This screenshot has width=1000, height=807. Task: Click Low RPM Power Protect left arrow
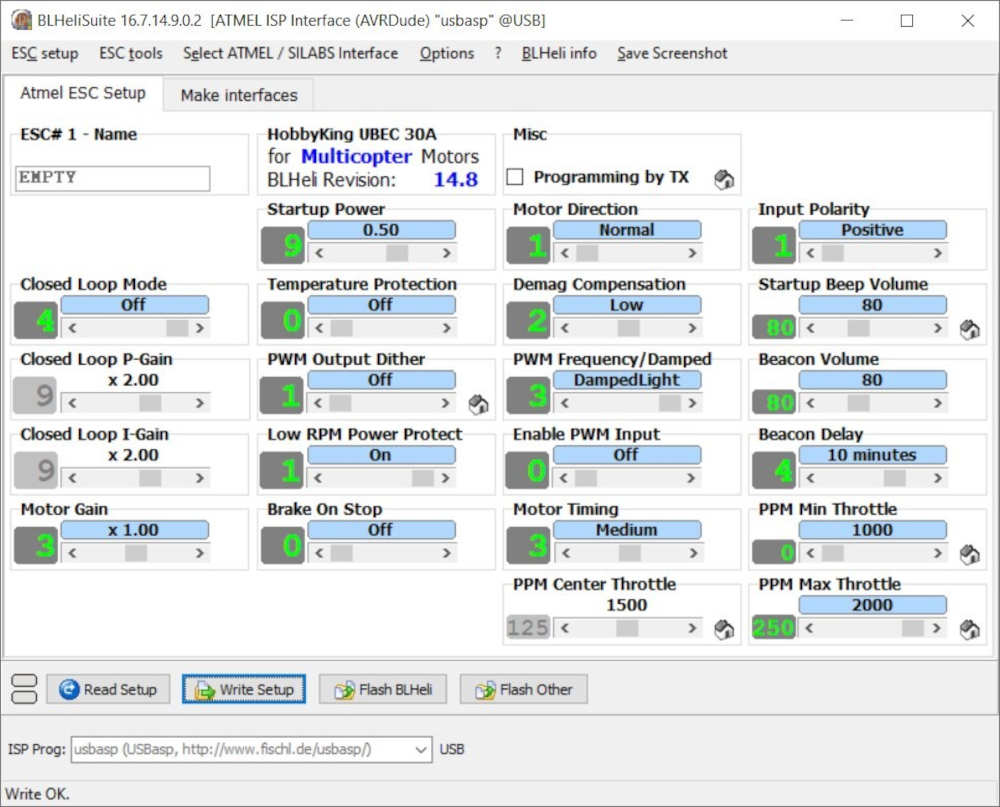tap(318, 478)
